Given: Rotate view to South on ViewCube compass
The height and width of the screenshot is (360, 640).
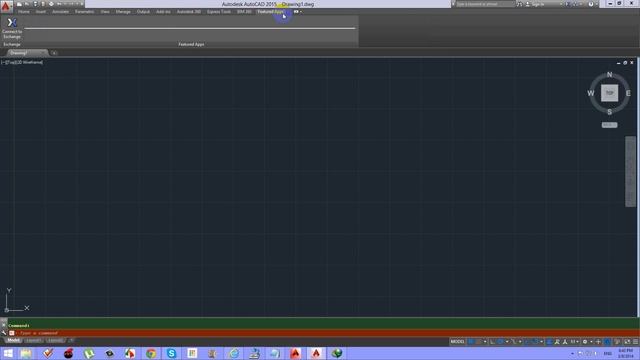Looking at the screenshot, I should click(x=609, y=112).
